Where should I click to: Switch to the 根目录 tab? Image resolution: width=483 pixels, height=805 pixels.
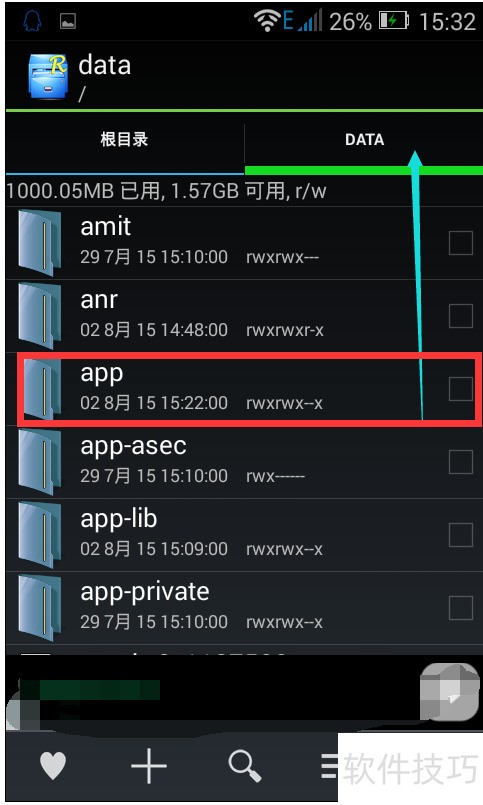(x=124, y=139)
